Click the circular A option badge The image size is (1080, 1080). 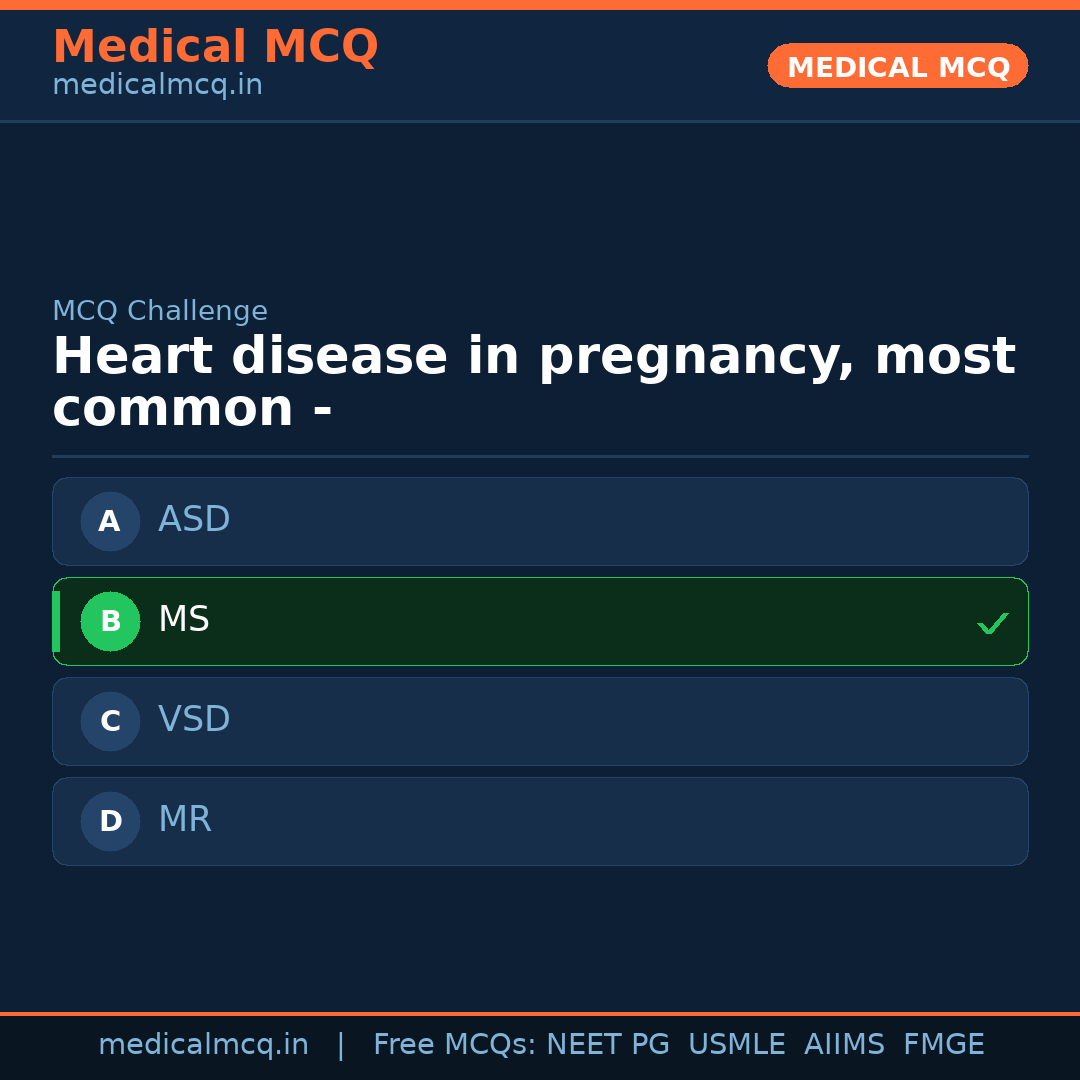(x=110, y=521)
